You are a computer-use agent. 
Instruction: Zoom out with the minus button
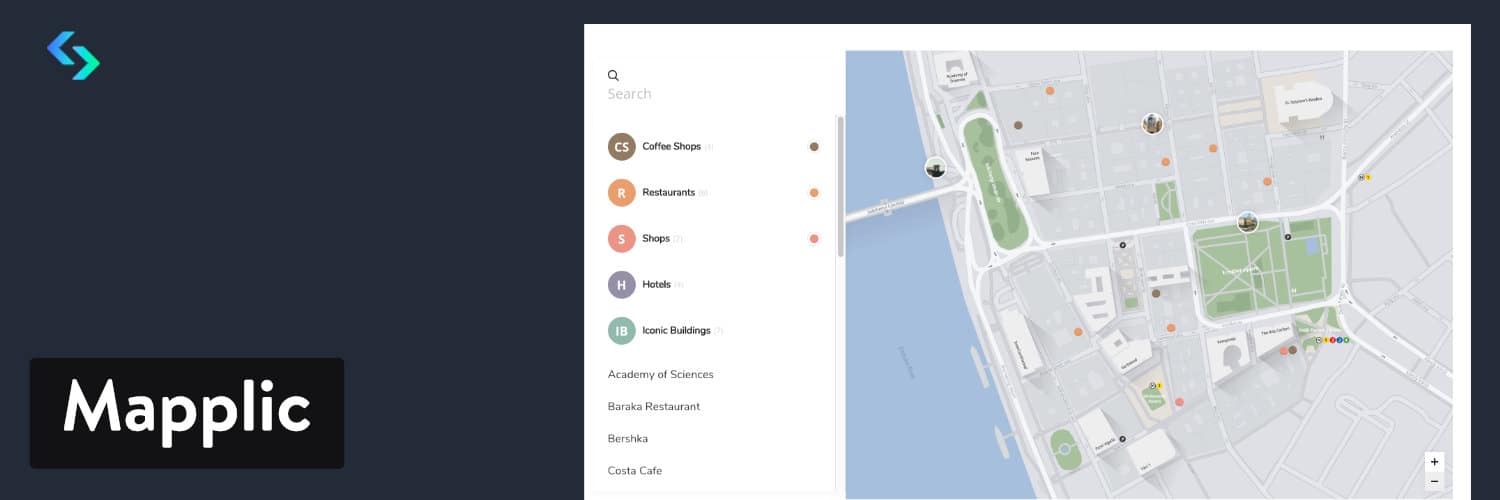point(1434,481)
